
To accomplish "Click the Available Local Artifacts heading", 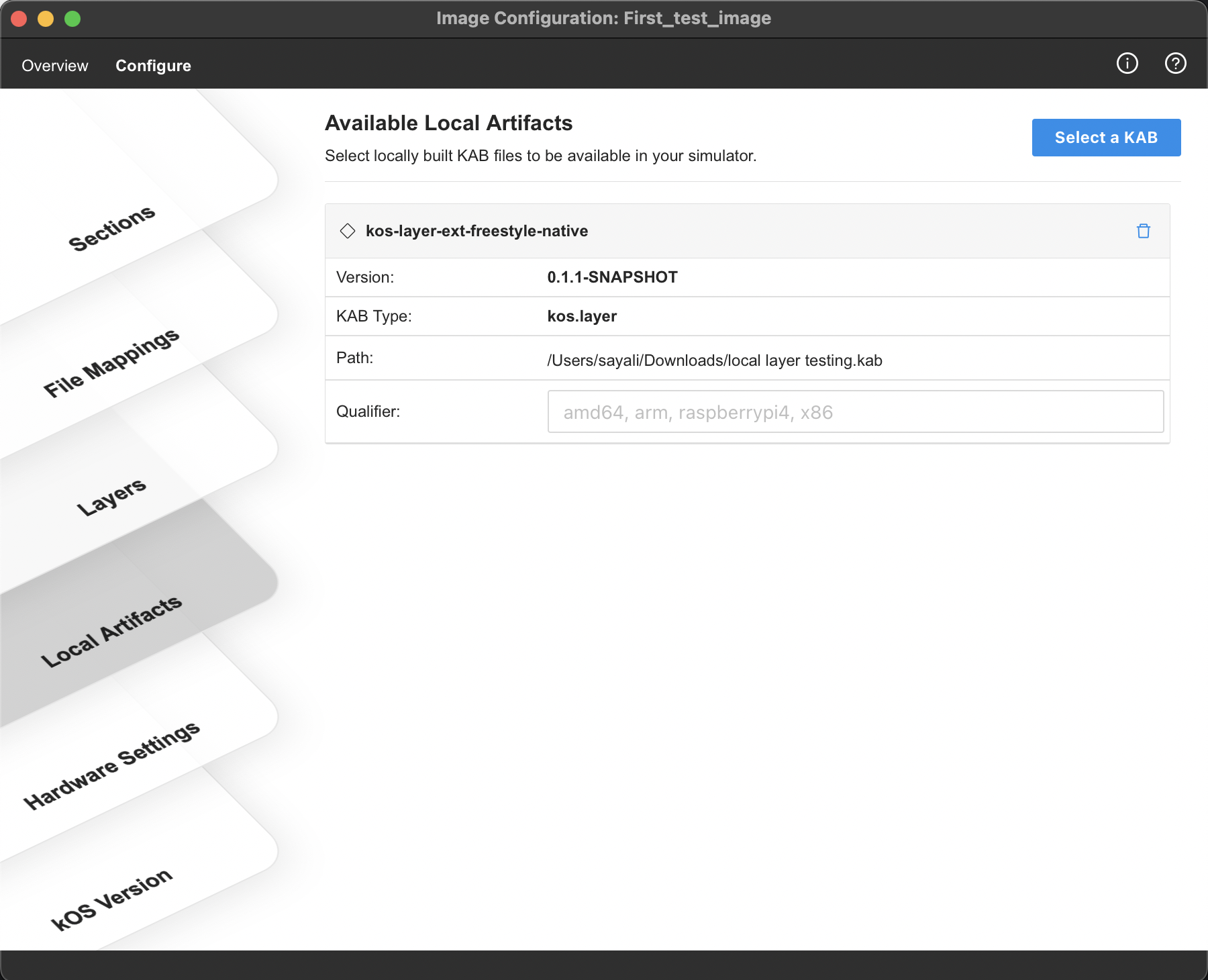I will pos(448,124).
